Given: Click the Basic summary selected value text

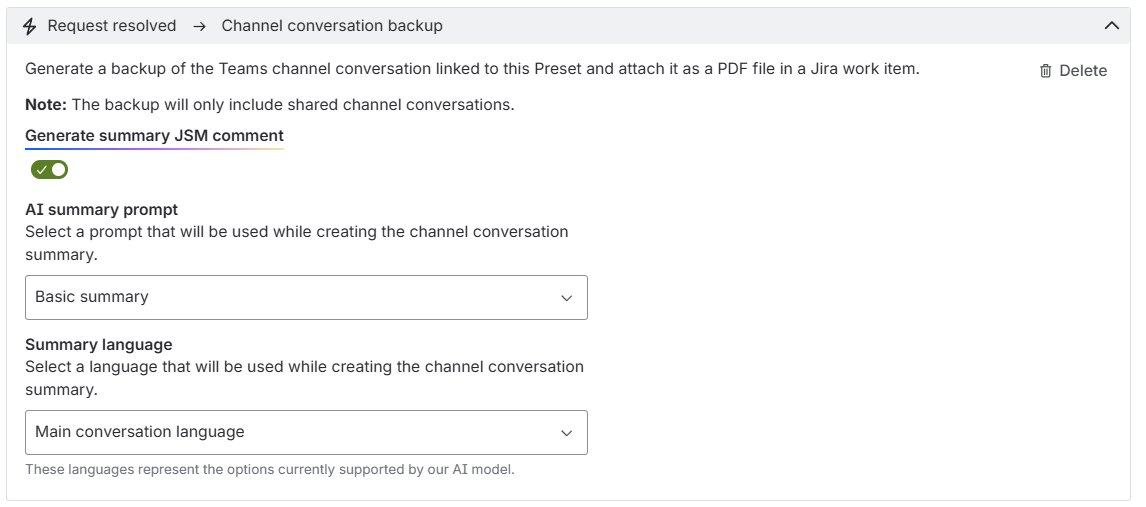Looking at the screenshot, I should pos(91,297).
